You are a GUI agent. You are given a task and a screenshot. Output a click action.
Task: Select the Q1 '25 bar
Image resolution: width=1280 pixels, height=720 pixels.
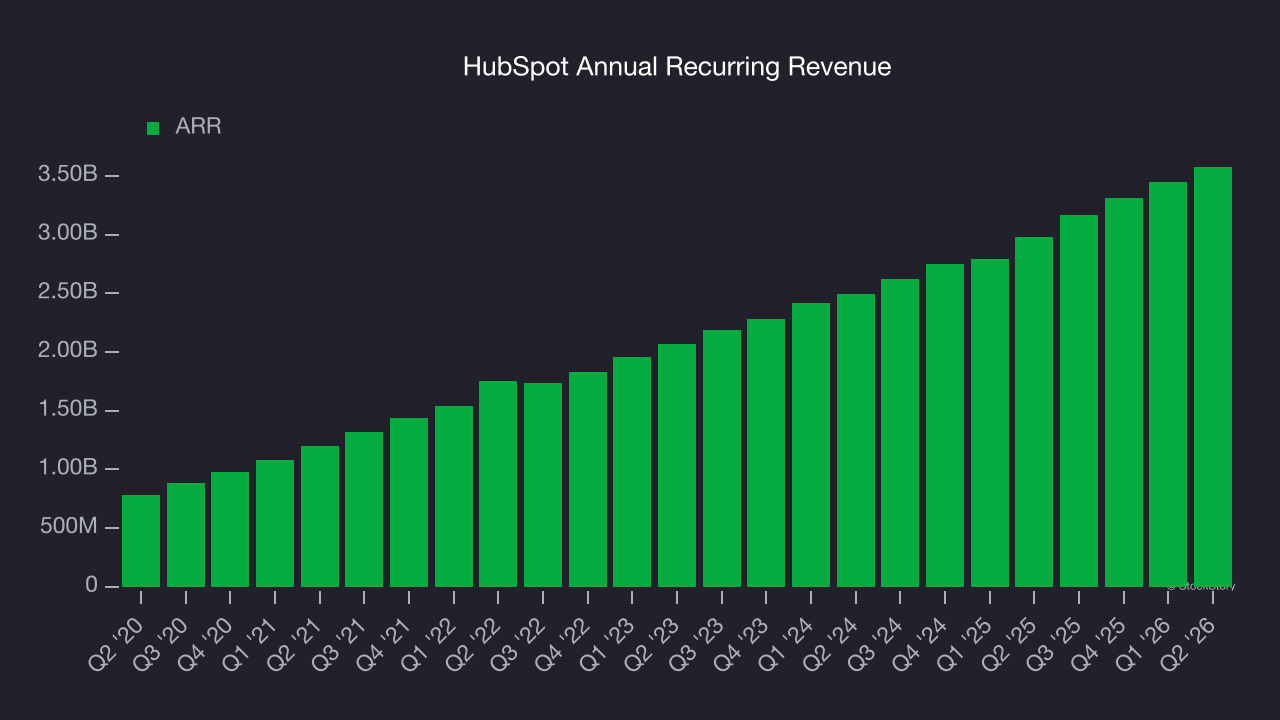tap(990, 423)
